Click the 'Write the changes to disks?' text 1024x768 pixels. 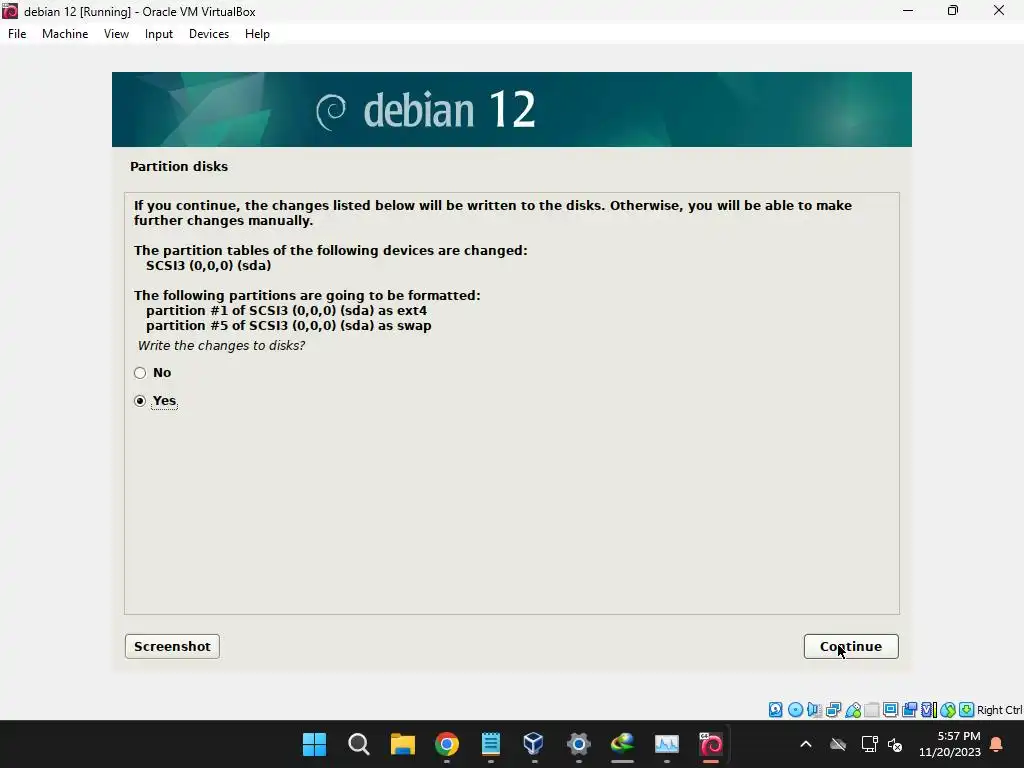coord(221,345)
